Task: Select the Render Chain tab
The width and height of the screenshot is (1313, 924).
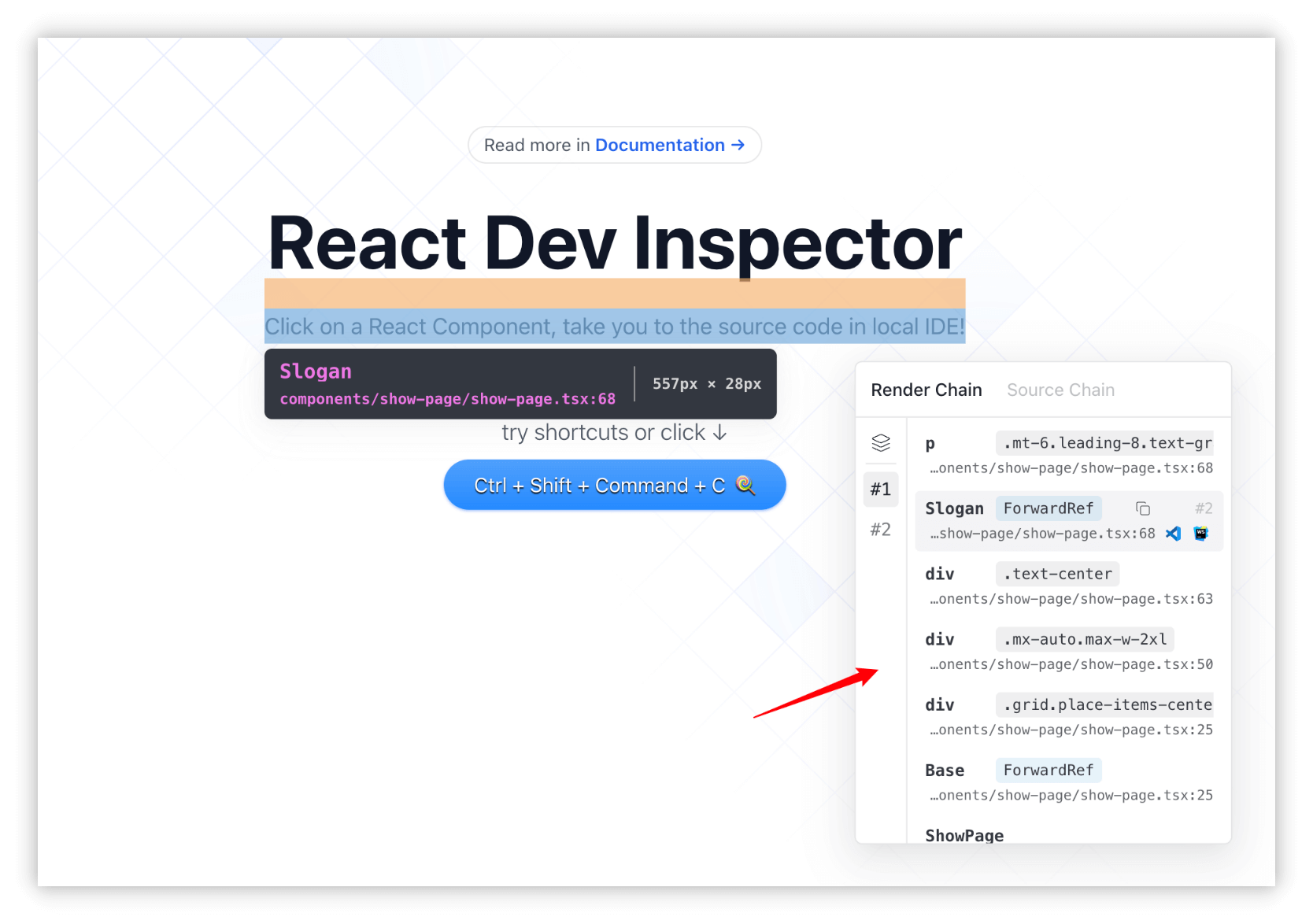Action: pyautogui.click(x=926, y=390)
